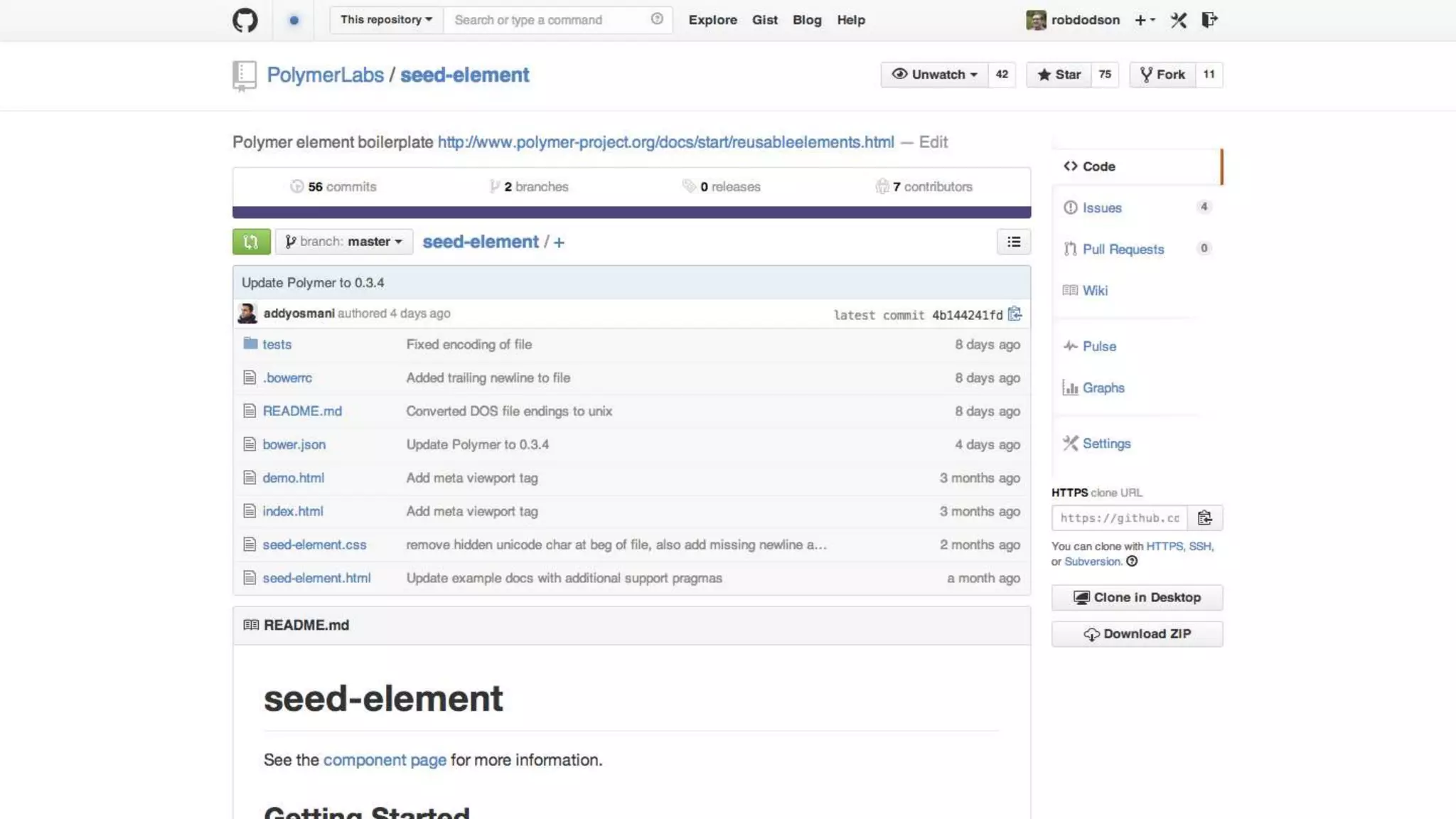
Task: Click the Download ZIP button
Action: tap(1137, 634)
